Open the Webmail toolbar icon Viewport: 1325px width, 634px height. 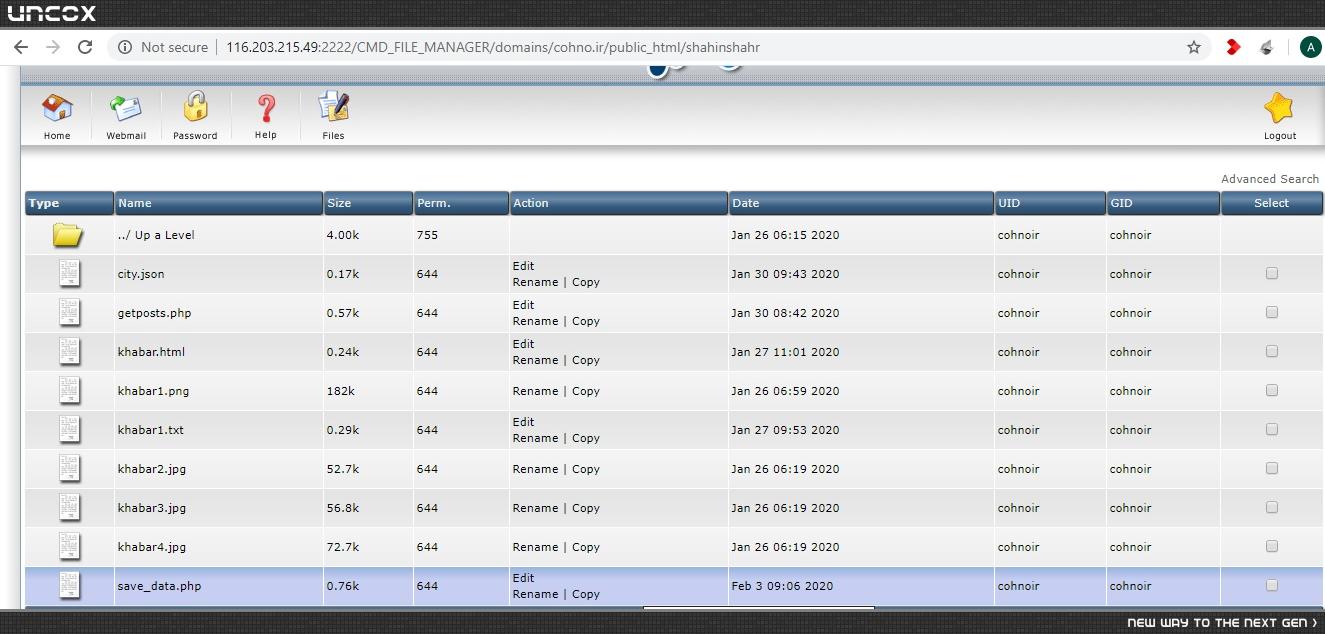[x=126, y=108]
